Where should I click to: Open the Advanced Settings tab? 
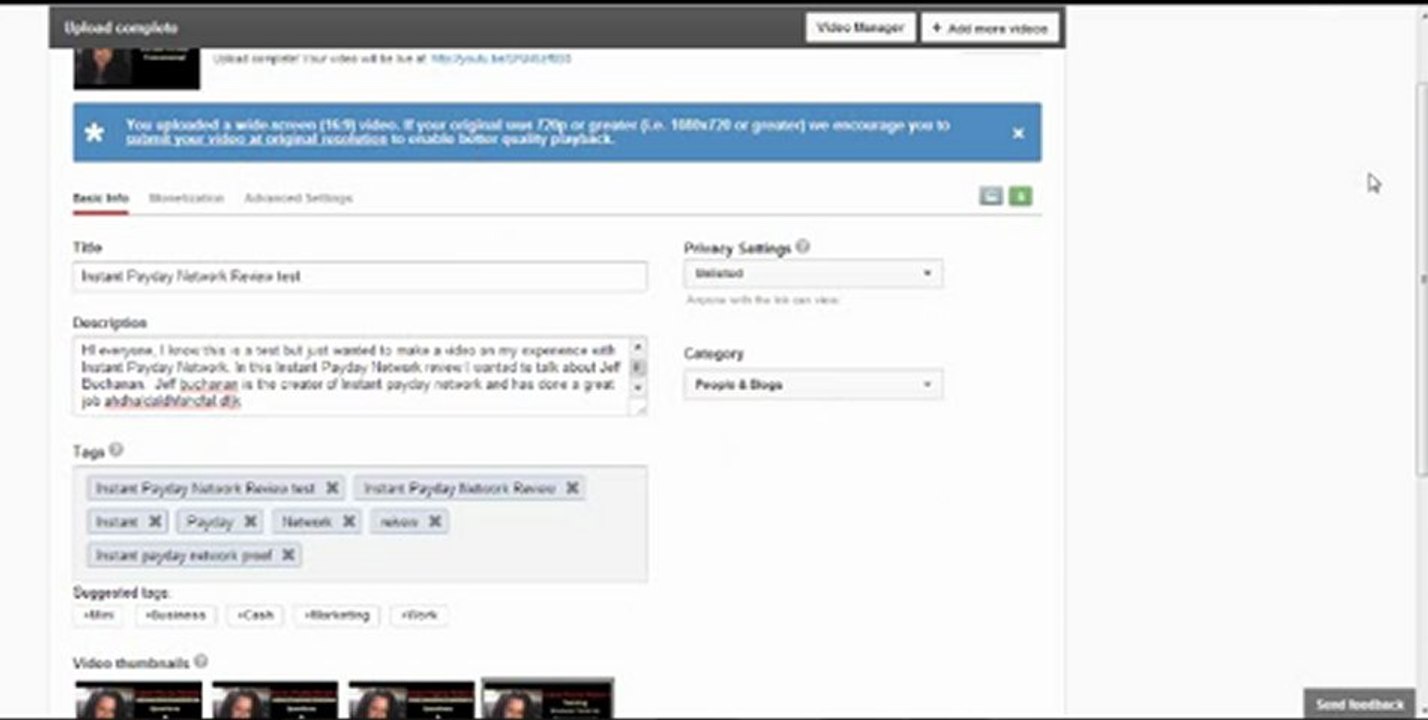(x=298, y=198)
